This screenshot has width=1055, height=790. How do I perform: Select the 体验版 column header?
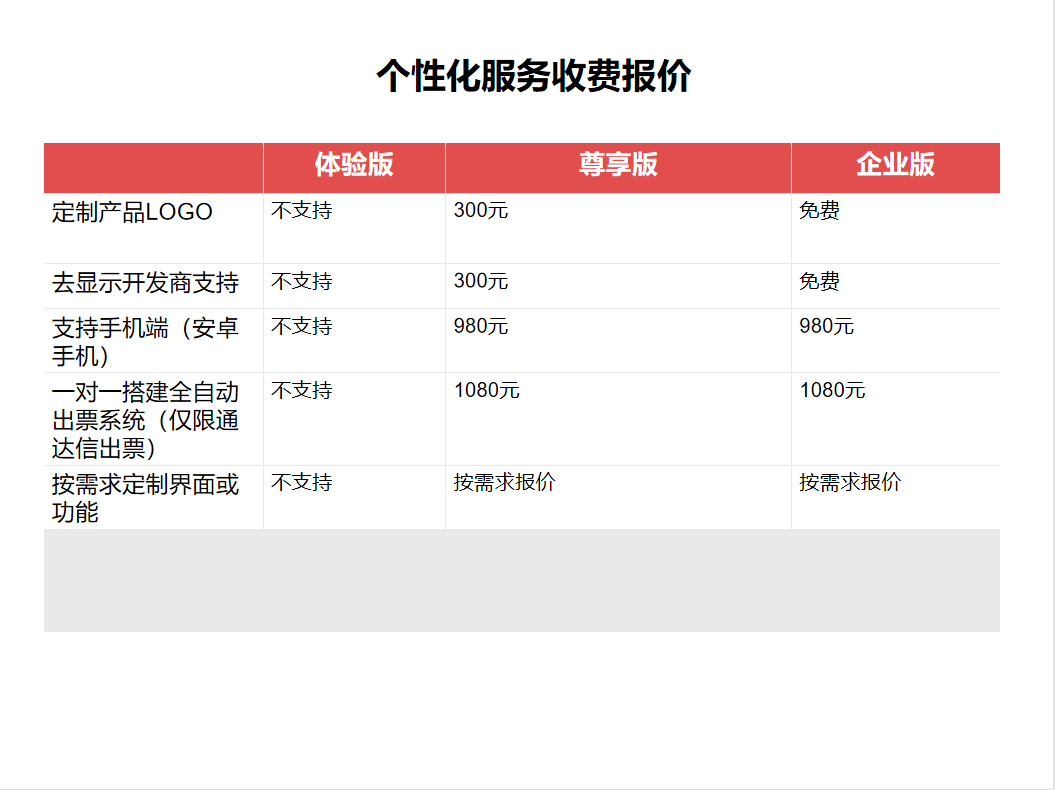pos(354,165)
